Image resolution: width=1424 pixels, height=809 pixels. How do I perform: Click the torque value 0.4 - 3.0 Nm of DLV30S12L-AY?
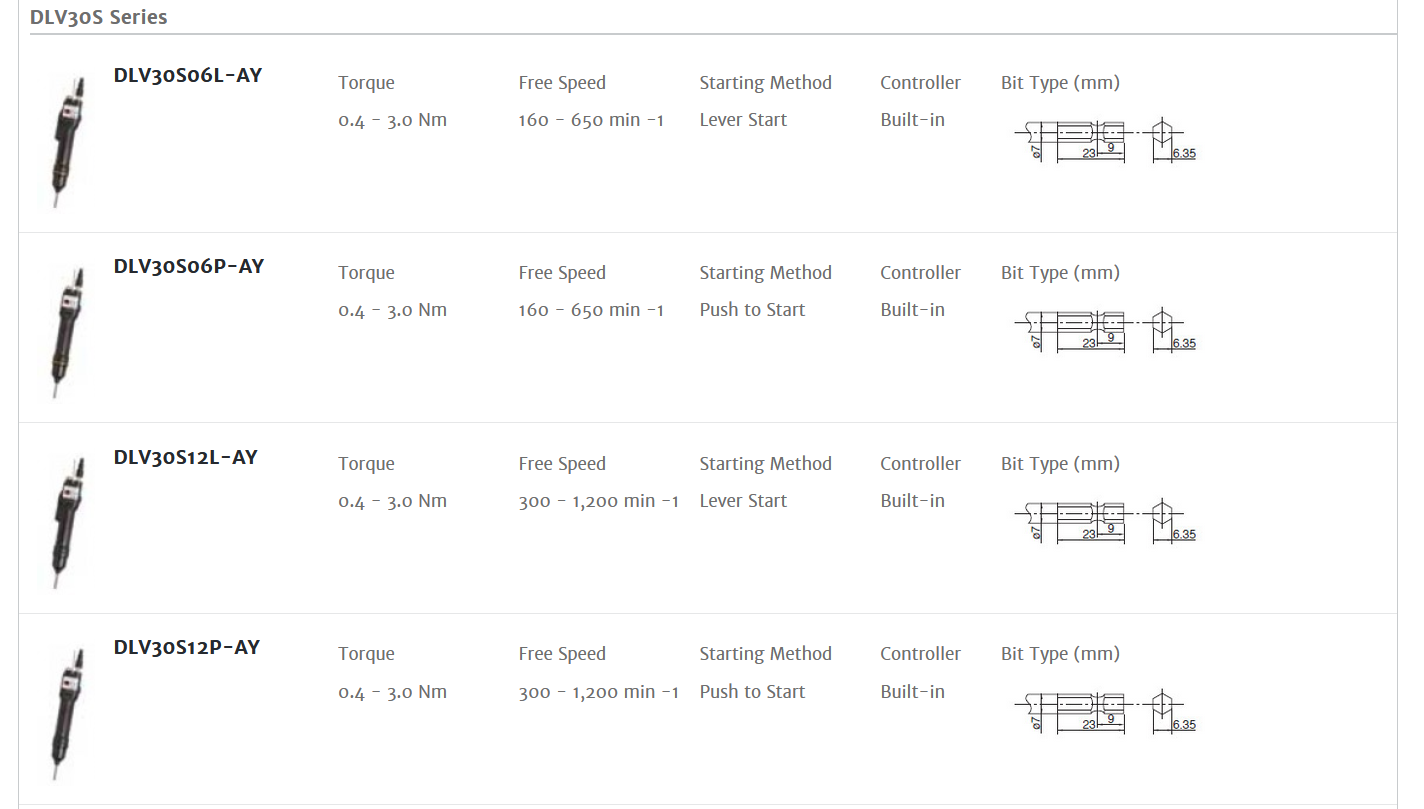tap(392, 501)
